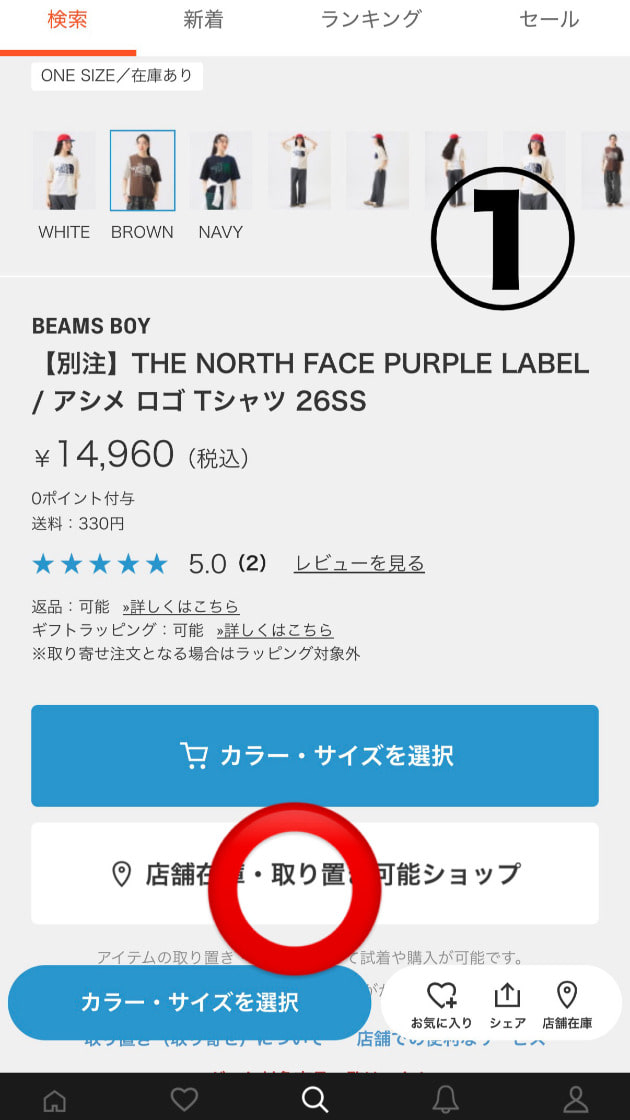Select the WHITE color thumbnail
Viewport: 630px width, 1120px height.
[64, 171]
